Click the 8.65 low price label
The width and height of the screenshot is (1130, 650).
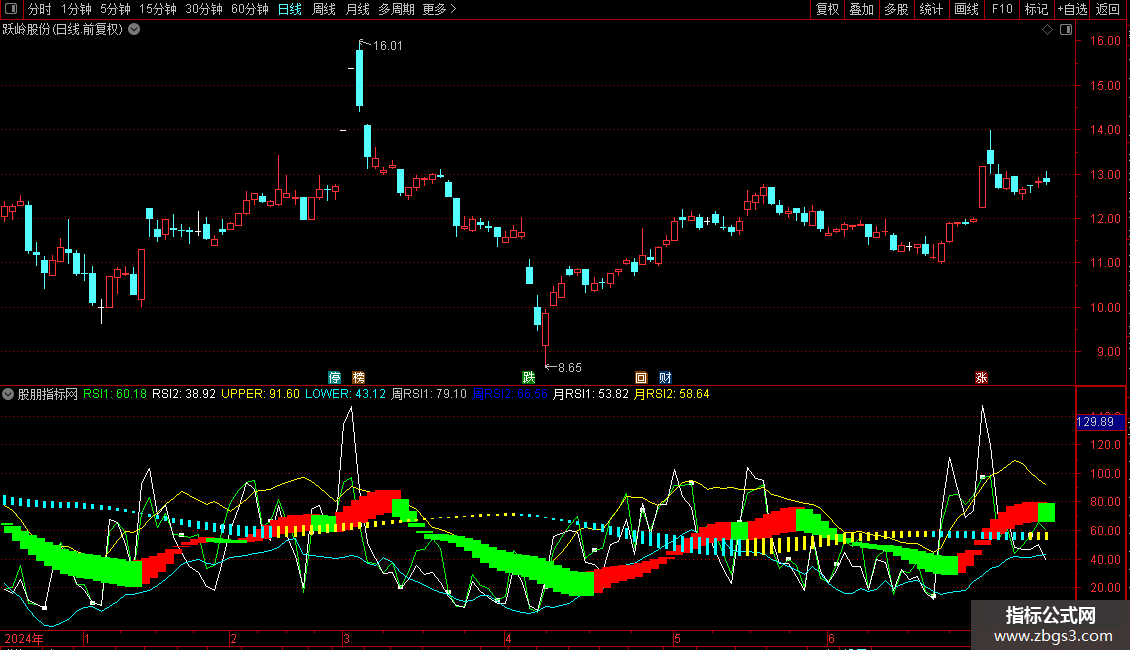point(569,368)
